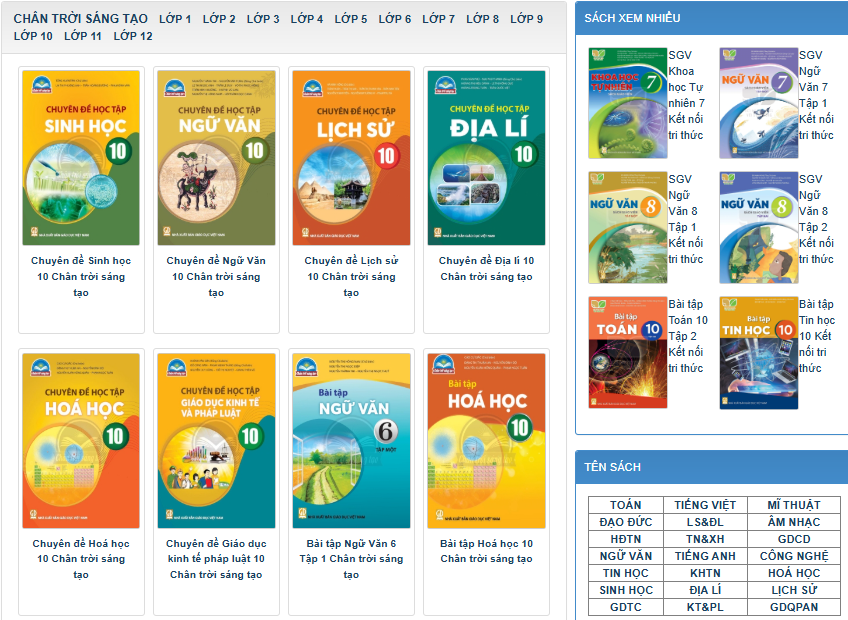Open the Chuyên đề Ngữ Văn 10 cover image
Screen dimensions: 848x620
[216, 158]
